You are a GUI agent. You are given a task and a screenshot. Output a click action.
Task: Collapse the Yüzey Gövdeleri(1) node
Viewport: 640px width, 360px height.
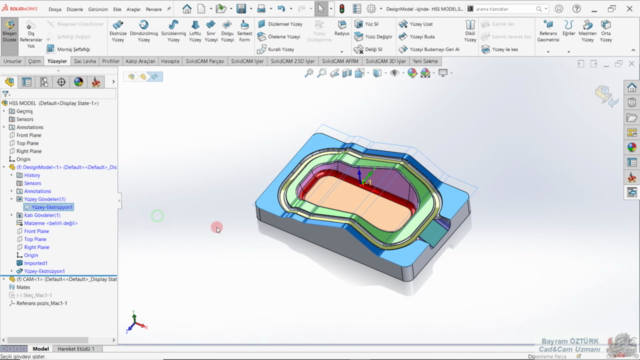[11, 199]
